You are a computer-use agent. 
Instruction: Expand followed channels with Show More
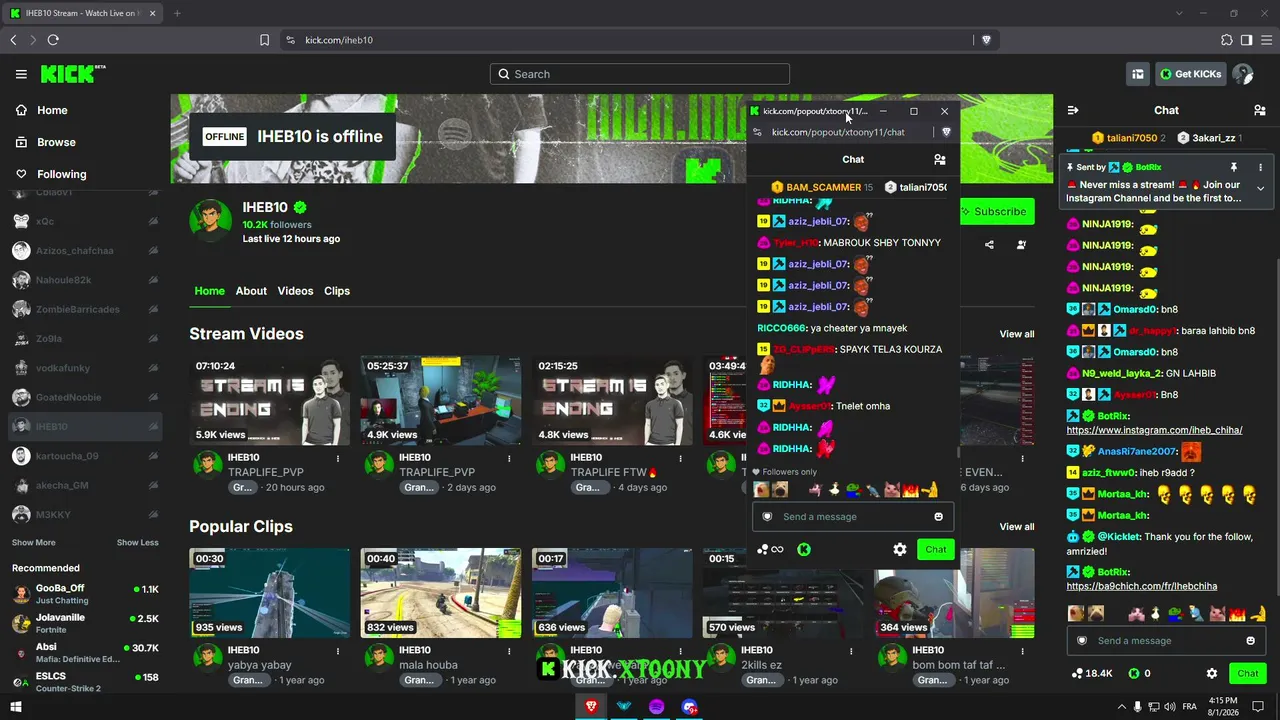(33, 543)
